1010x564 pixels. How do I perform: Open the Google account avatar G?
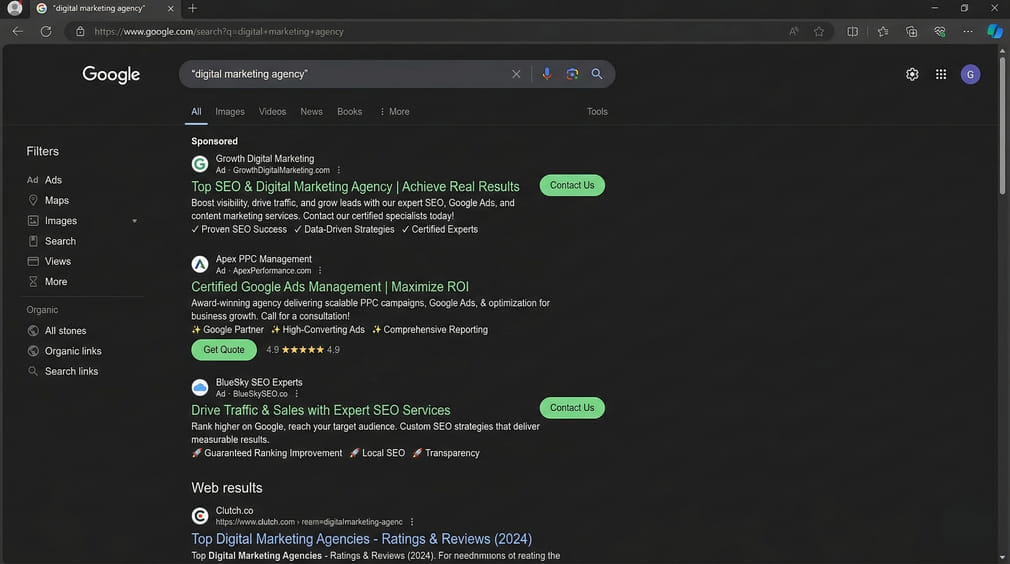point(970,74)
